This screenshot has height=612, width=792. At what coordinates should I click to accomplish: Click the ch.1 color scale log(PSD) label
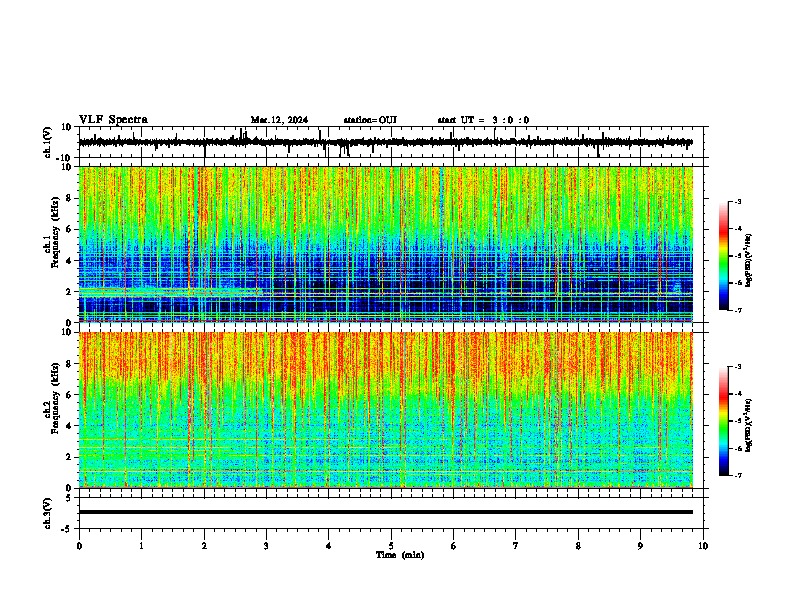748,260
